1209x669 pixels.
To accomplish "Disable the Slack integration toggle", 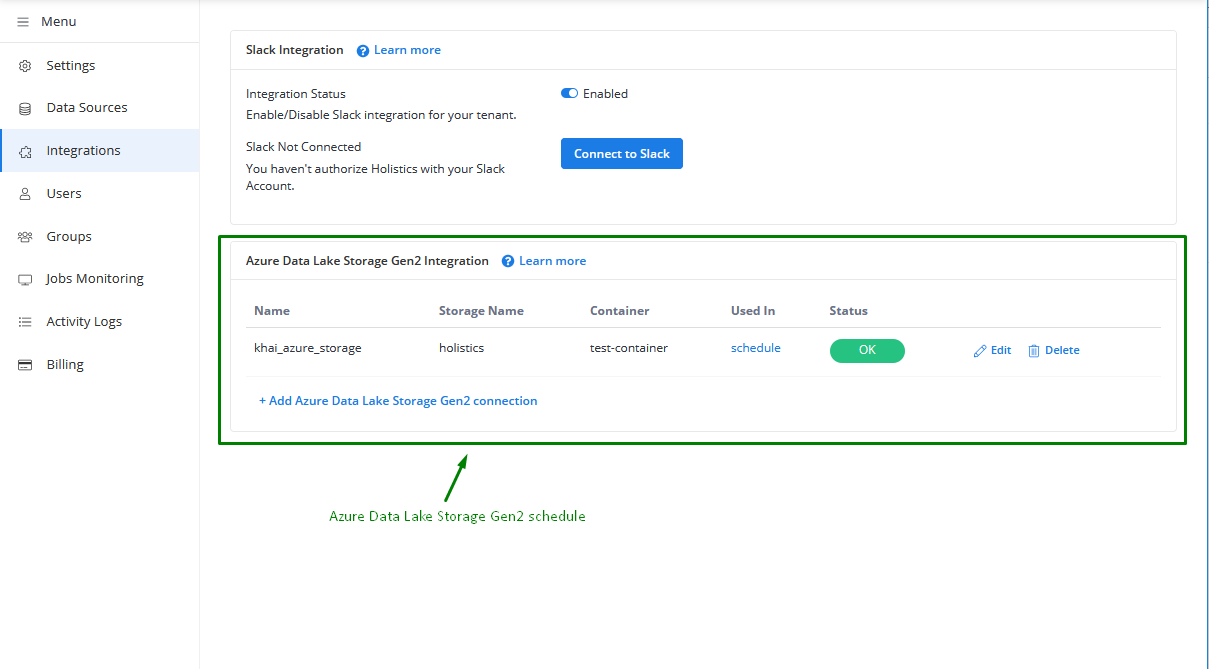I will [x=570, y=94].
